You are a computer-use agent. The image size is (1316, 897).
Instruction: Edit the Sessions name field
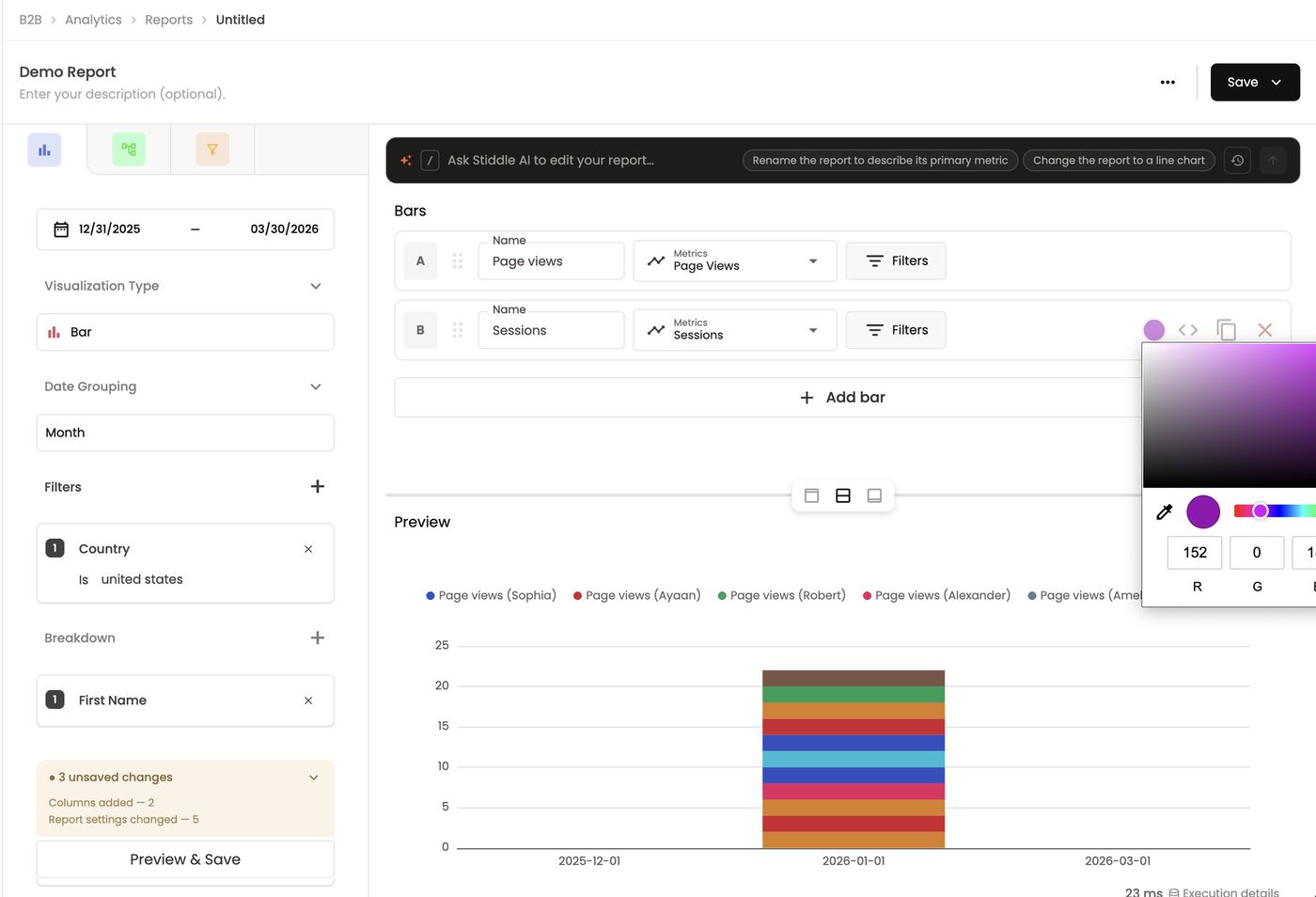coord(551,330)
